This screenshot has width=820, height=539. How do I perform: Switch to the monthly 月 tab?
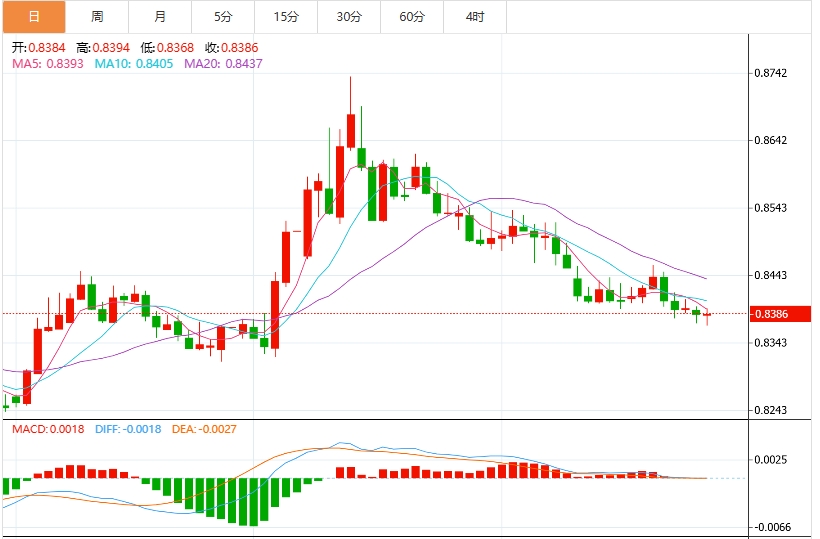point(160,17)
